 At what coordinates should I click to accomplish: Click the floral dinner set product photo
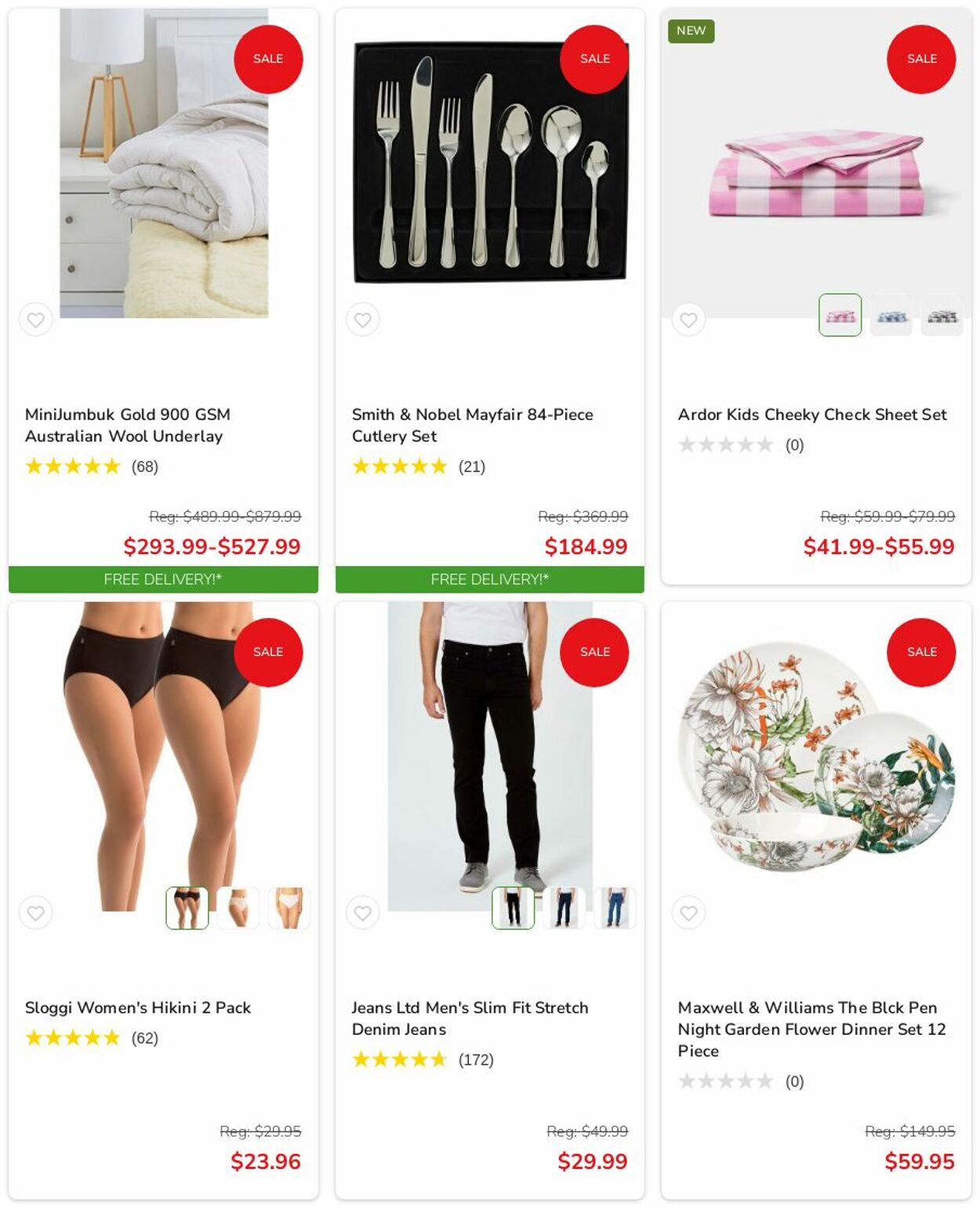(816, 756)
